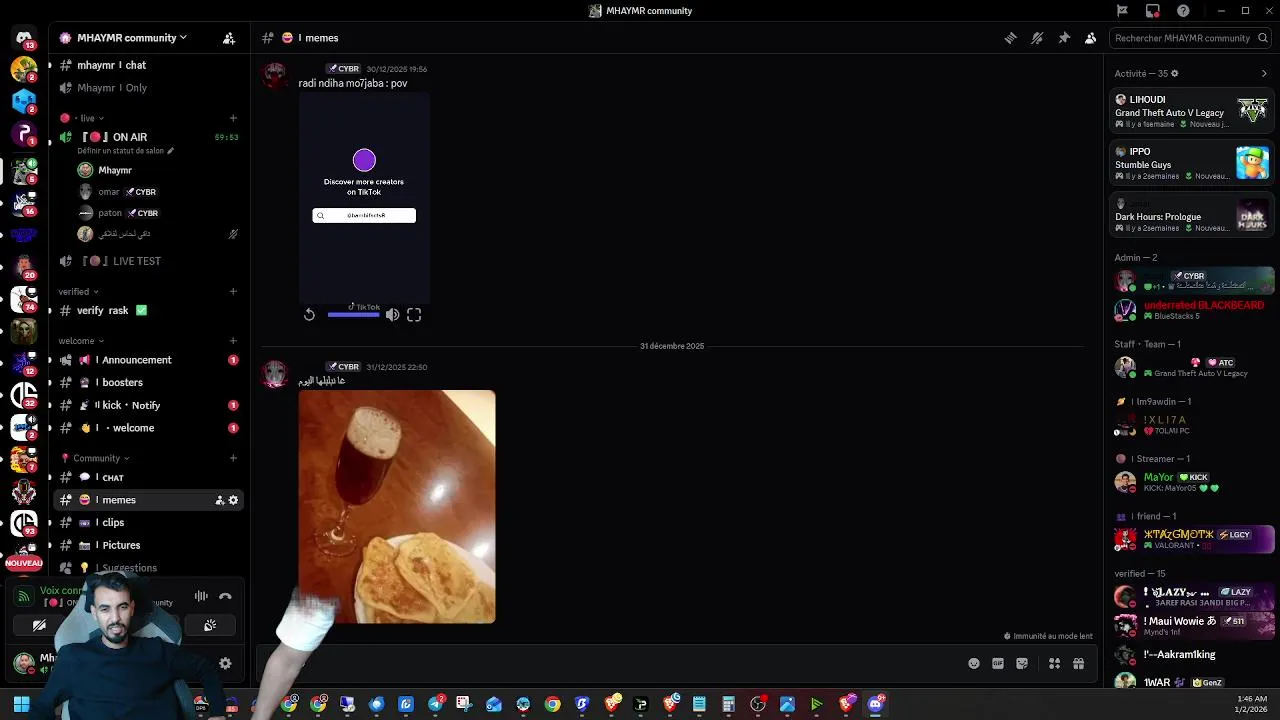Image resolution: width=1280 pixels, height=720 pixels.
Task: Click the TikTok video search field
Action: click(364, 215)
